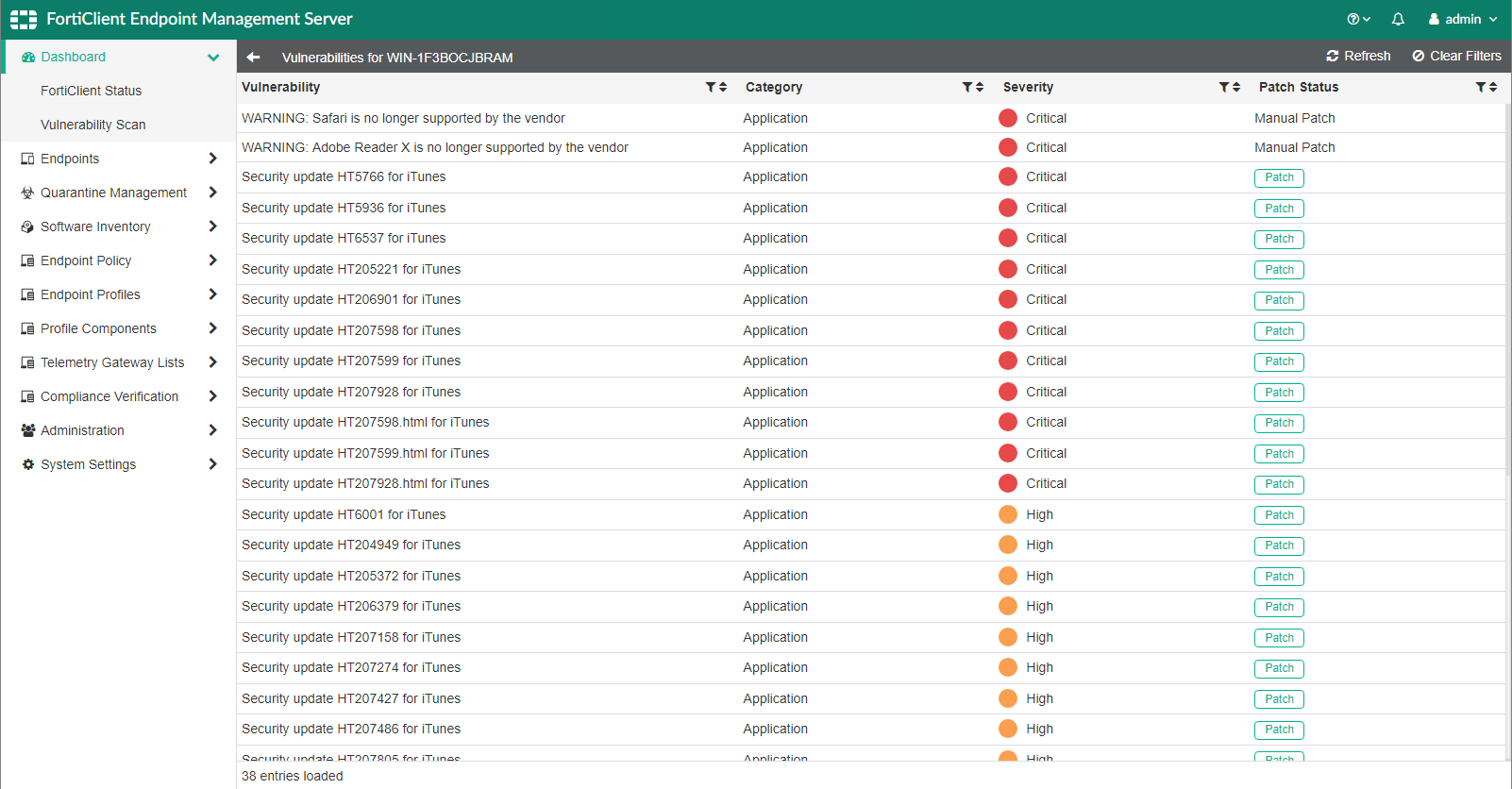1512x789 pixels.
Task: Toggle the Vulnerability column filter
Action: tap(711, 87)
